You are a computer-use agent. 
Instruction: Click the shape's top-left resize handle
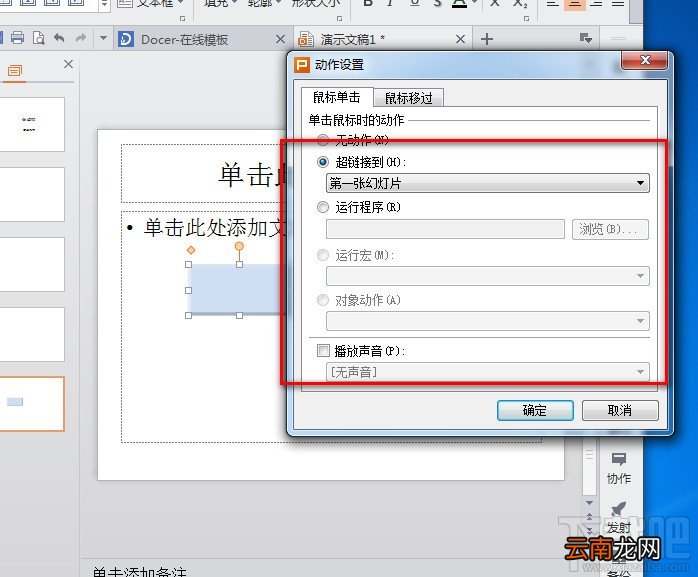(x=188, y=264)
